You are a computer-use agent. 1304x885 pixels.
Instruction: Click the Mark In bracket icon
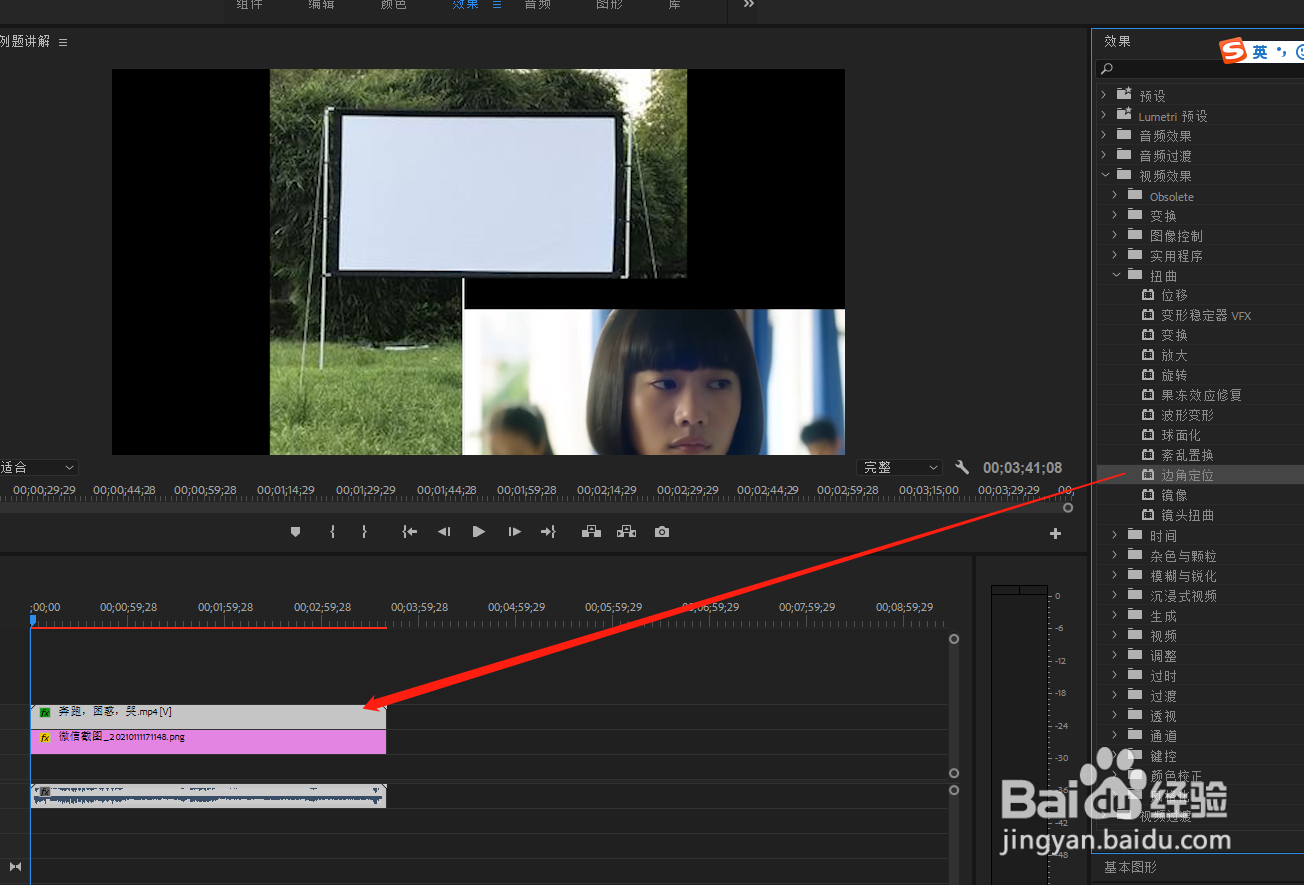click(x=332, y=532)
